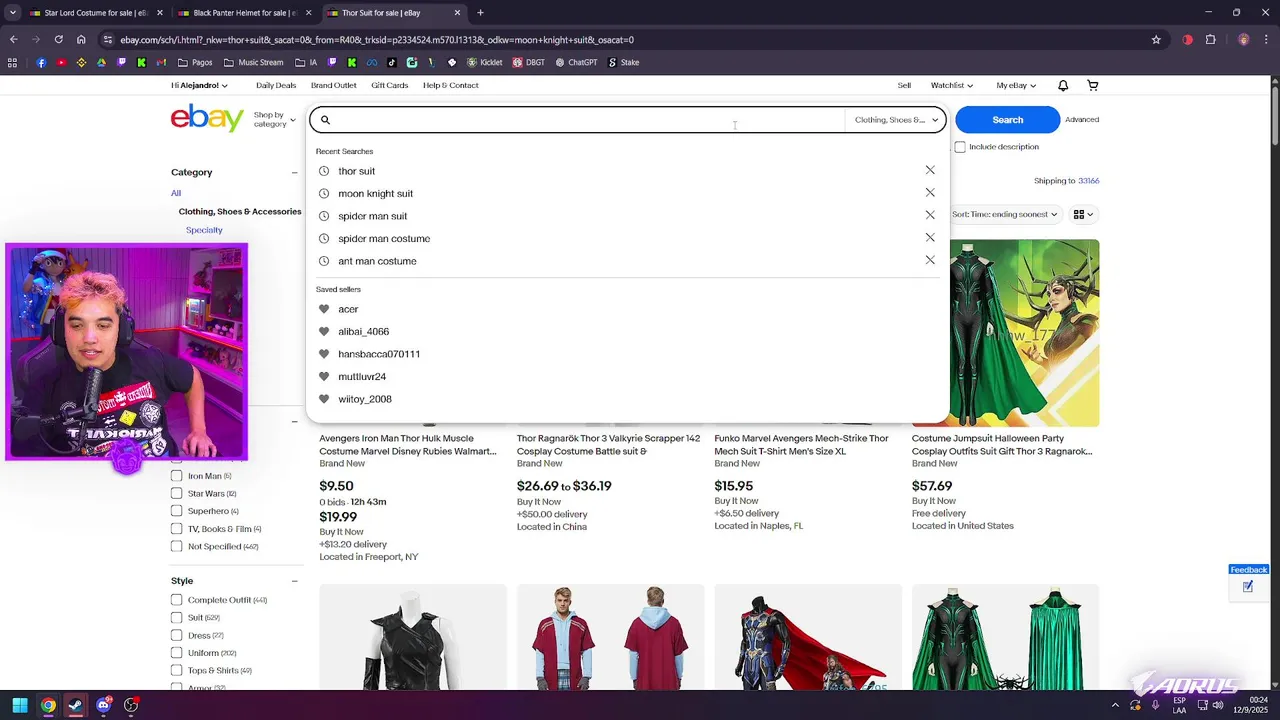Open the TikTok bookmark icon

pyautogui.click(x=391, y=62)
